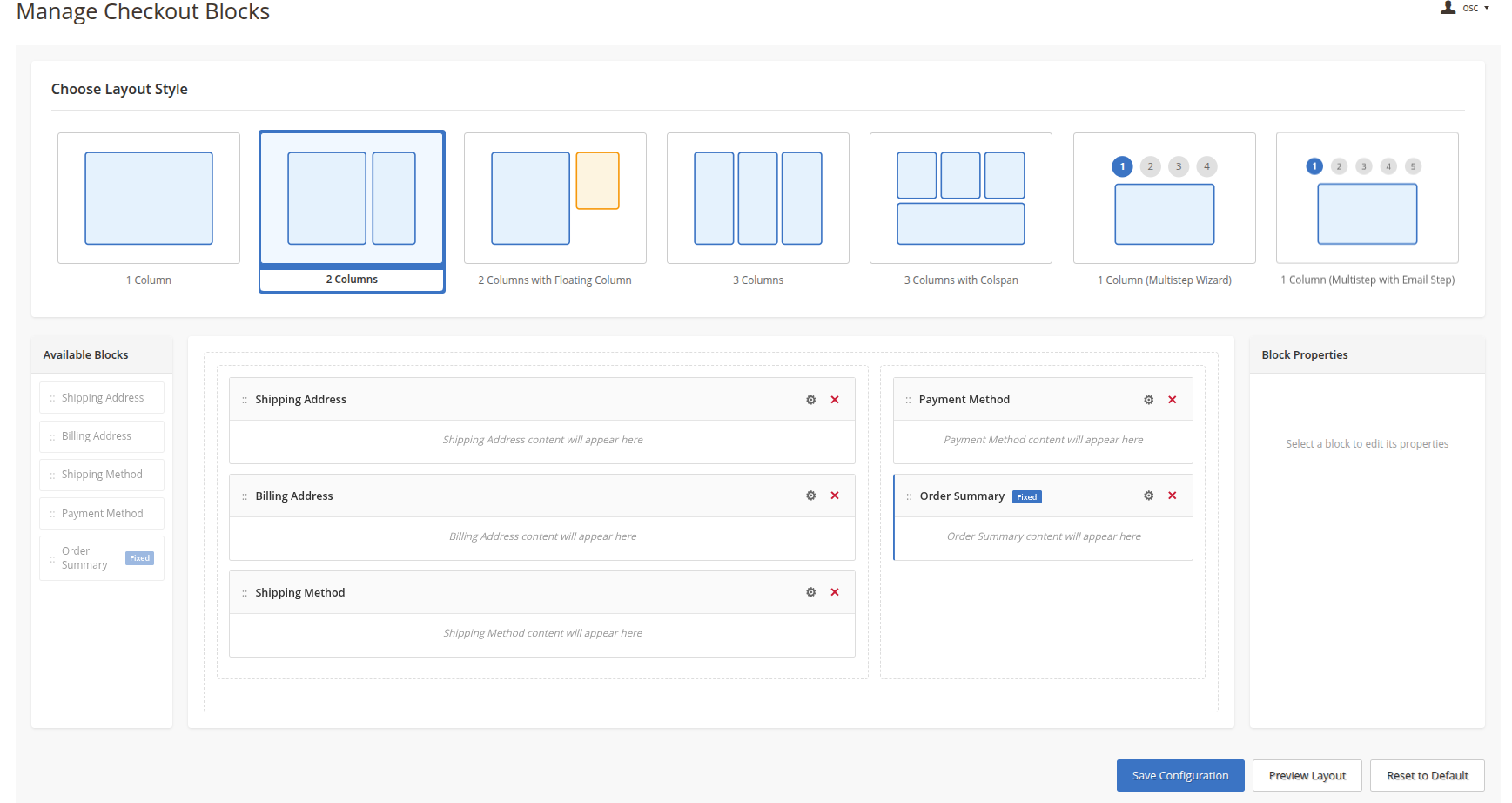Grab the drag handle of placed Payment Method block
The height and width of the screenshot is (803, 1512).
click(x=909, y=400)
